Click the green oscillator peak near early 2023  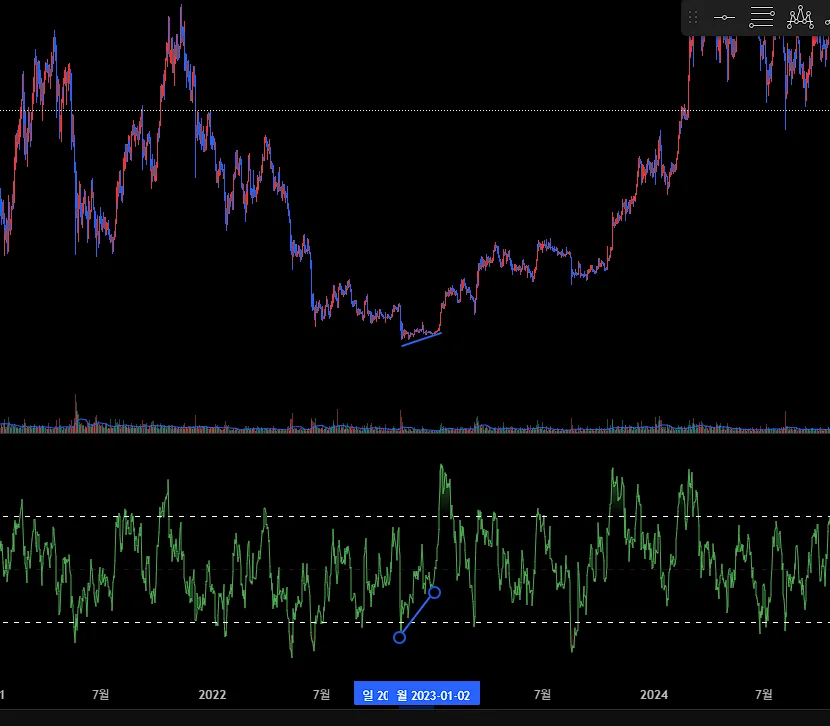[x=441, y=466]
